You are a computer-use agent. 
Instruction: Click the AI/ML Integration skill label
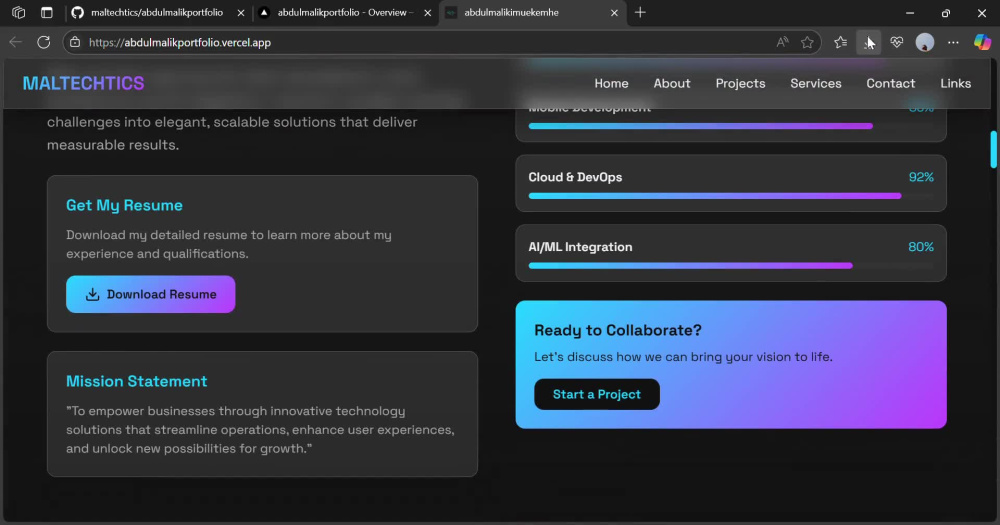pyautogui.click(x=580, y=247)
